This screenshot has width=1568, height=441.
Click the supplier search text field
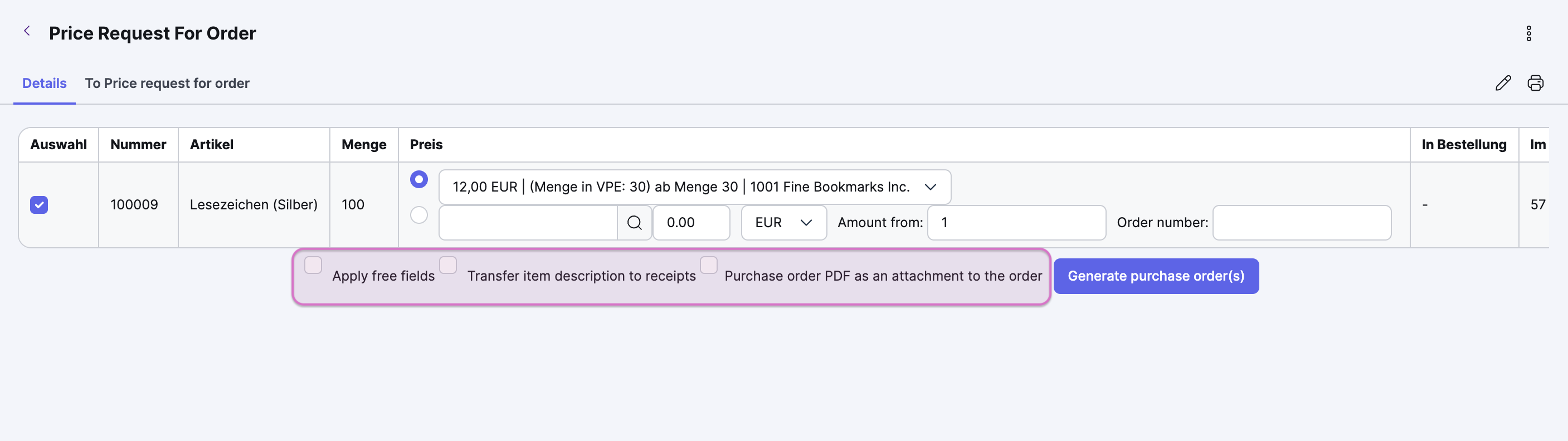point(528,223)
